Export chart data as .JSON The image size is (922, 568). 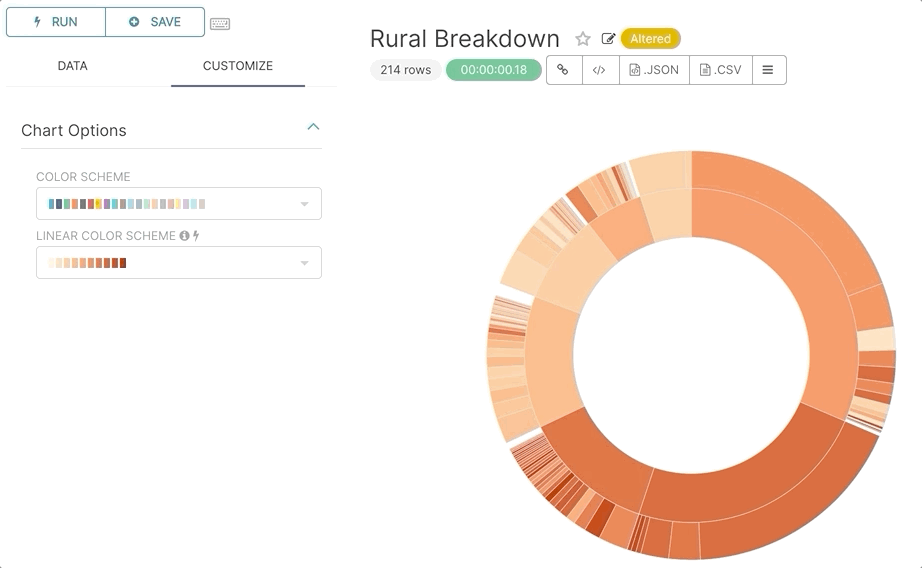[654, 70]
